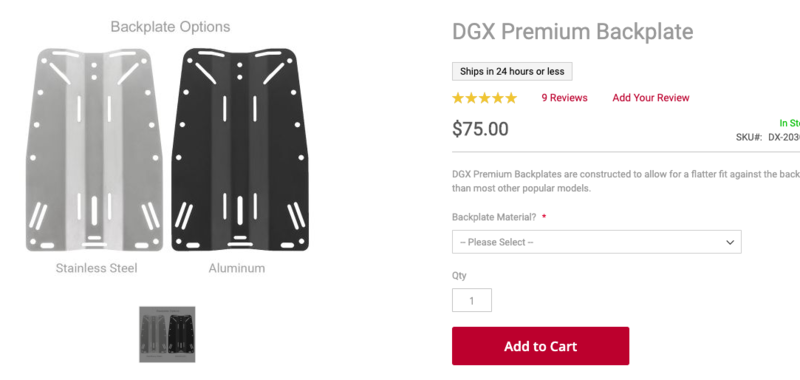The width and height of the screenshot is (800, 380).
Task: Click the Aluminum caption under the black plate
Action: click(x=237, y=268)
